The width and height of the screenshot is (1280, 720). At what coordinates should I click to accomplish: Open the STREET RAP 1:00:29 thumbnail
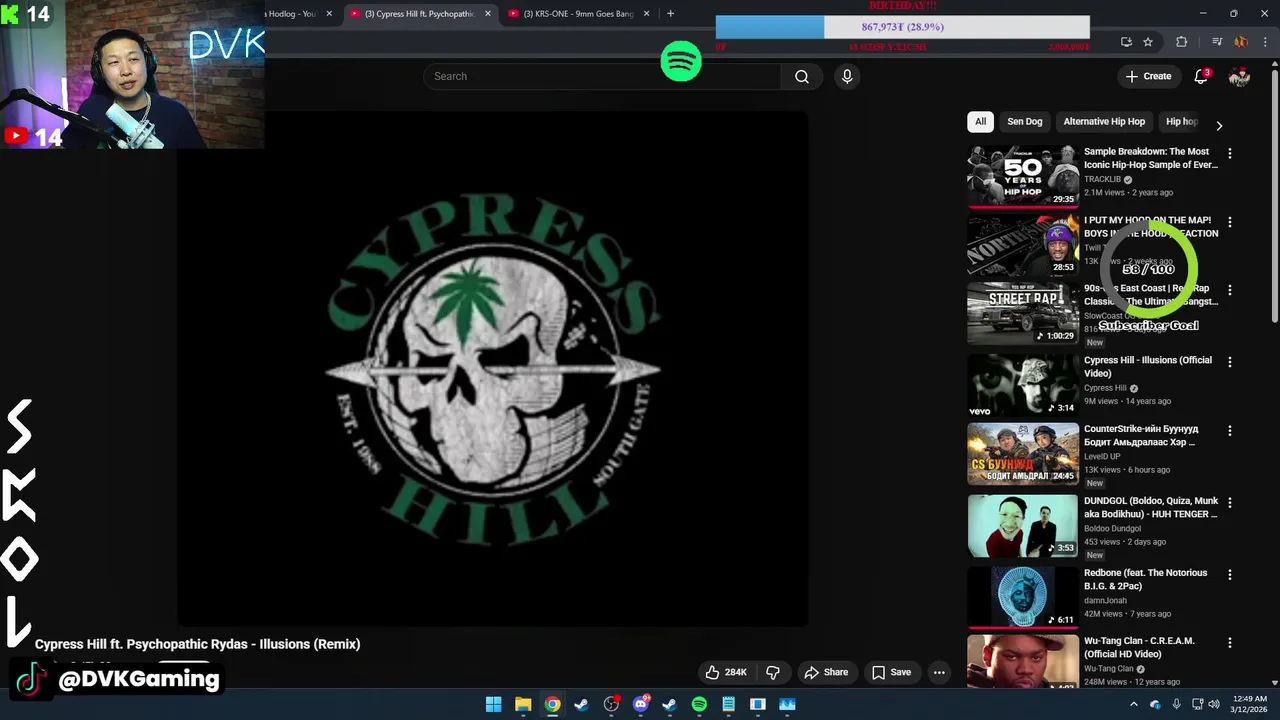1022,313
